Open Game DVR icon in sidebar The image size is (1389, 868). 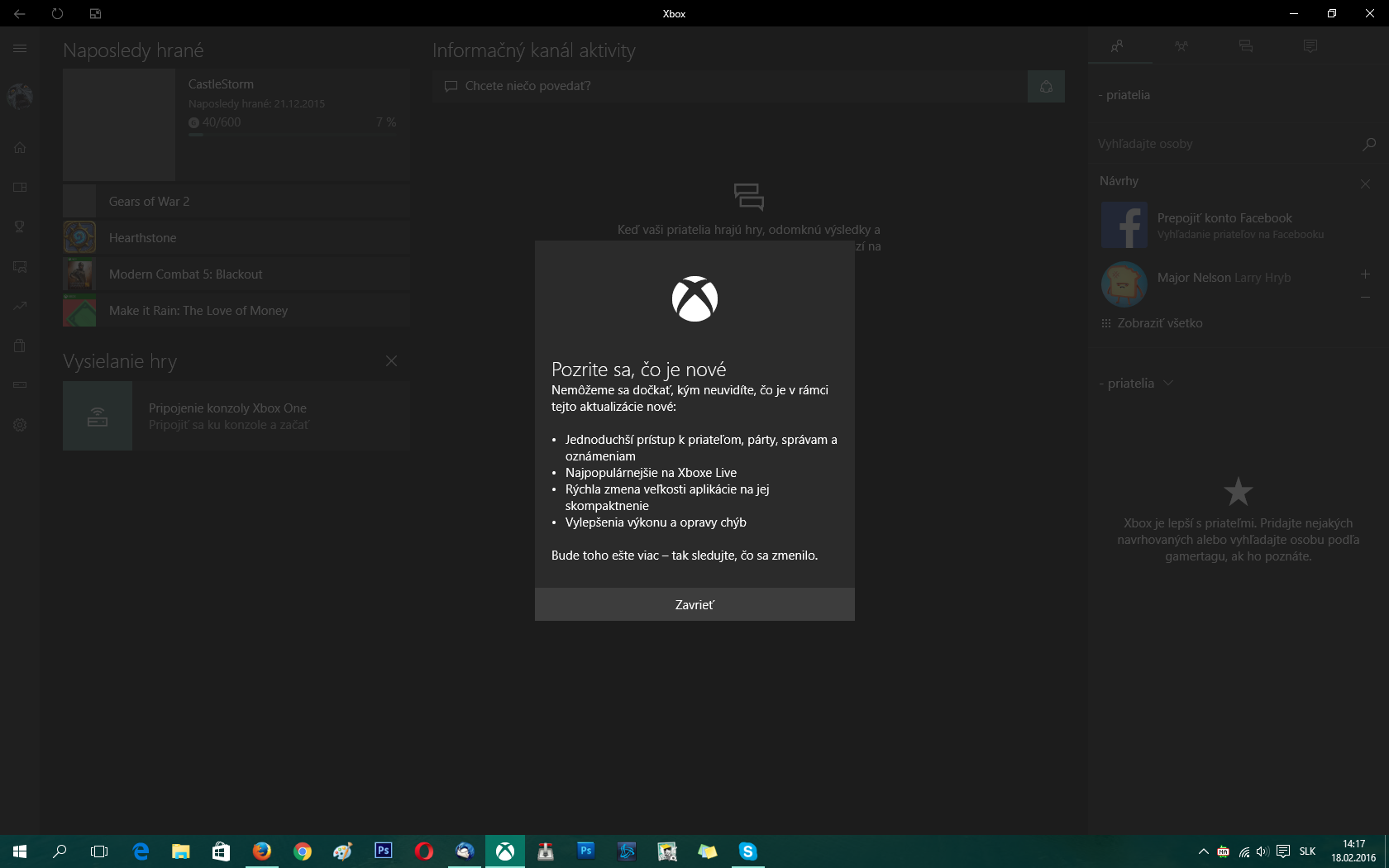[x=20, y=267]
